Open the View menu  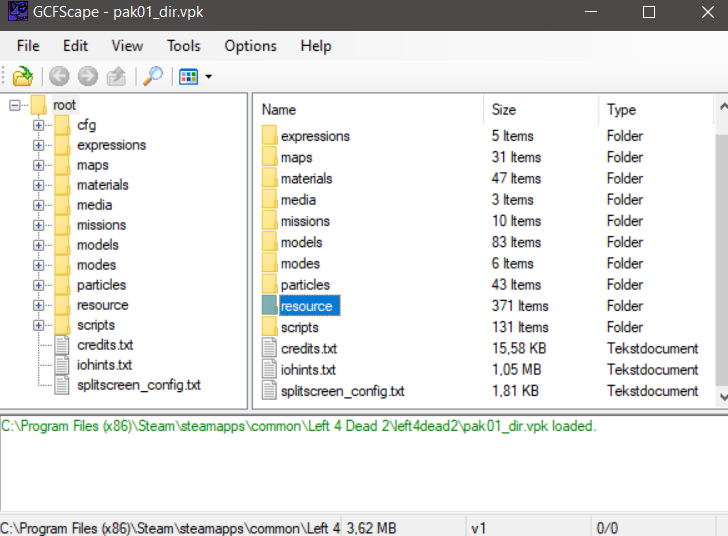pyautogui.click(x=127, y=46)
